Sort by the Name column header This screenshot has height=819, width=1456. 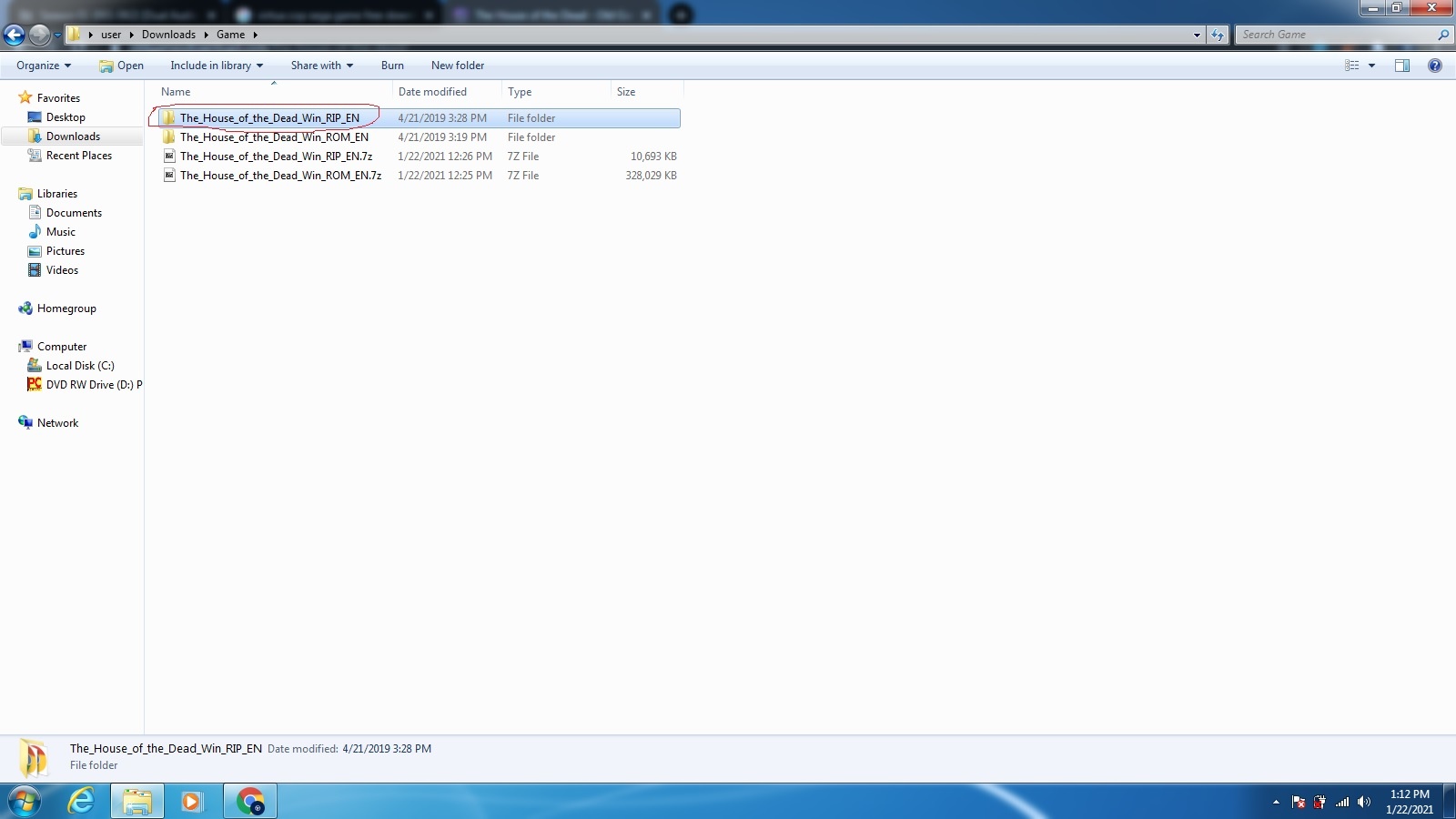(273, 92)
